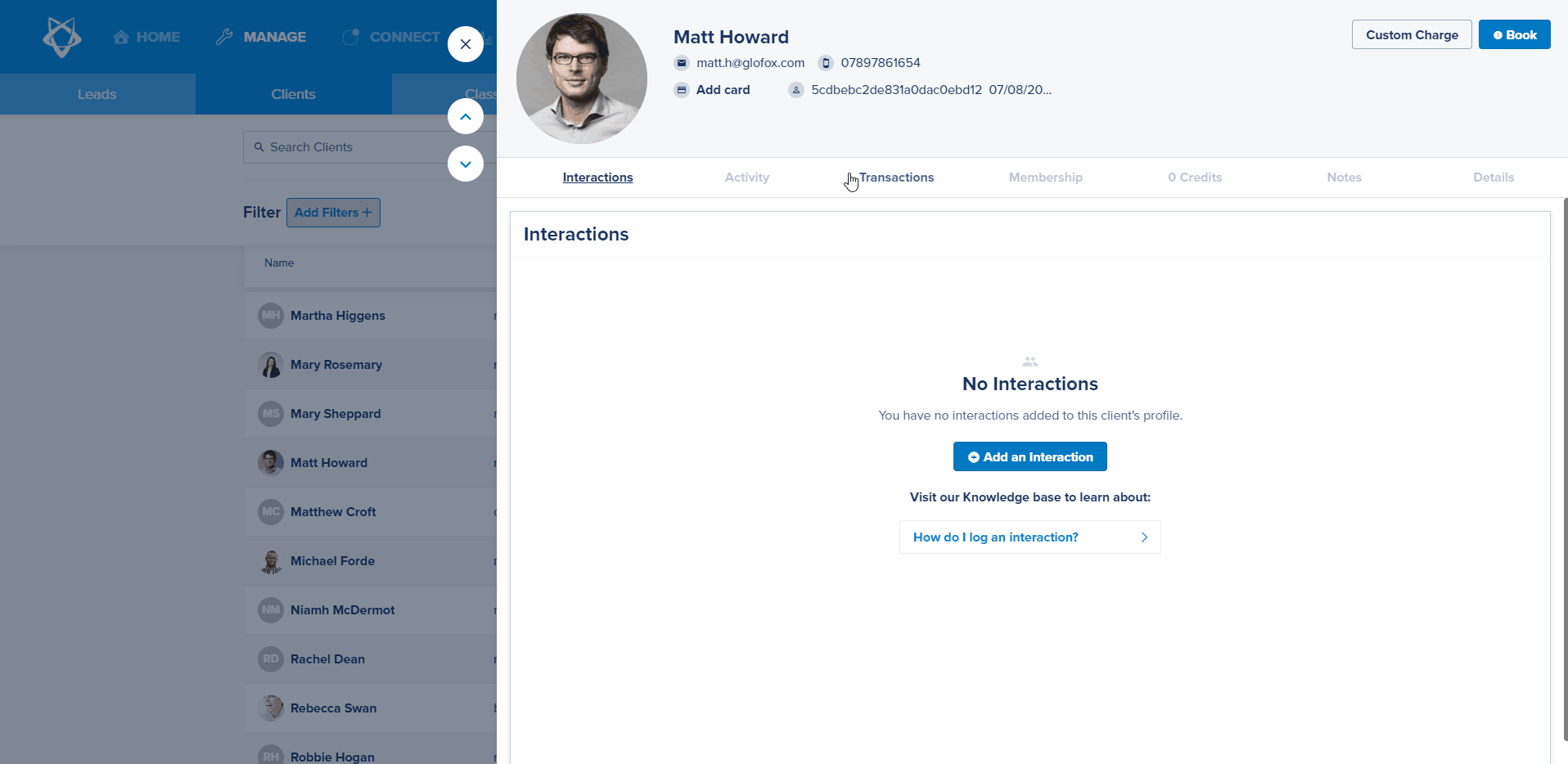Select Martha Higgens in client list
Image resolution: width=1568 pixels, height=764 pixels.
tap(338, 316)
